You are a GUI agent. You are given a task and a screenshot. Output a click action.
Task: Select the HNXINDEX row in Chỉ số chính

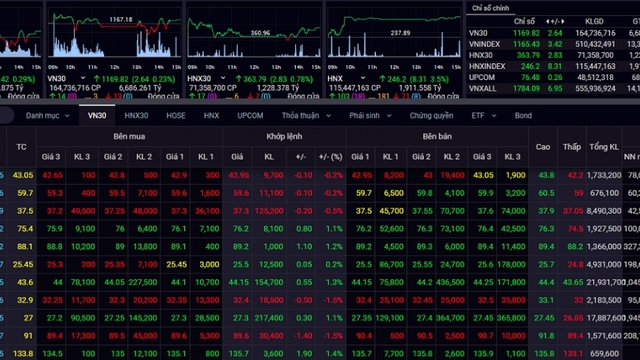(554, 66)
